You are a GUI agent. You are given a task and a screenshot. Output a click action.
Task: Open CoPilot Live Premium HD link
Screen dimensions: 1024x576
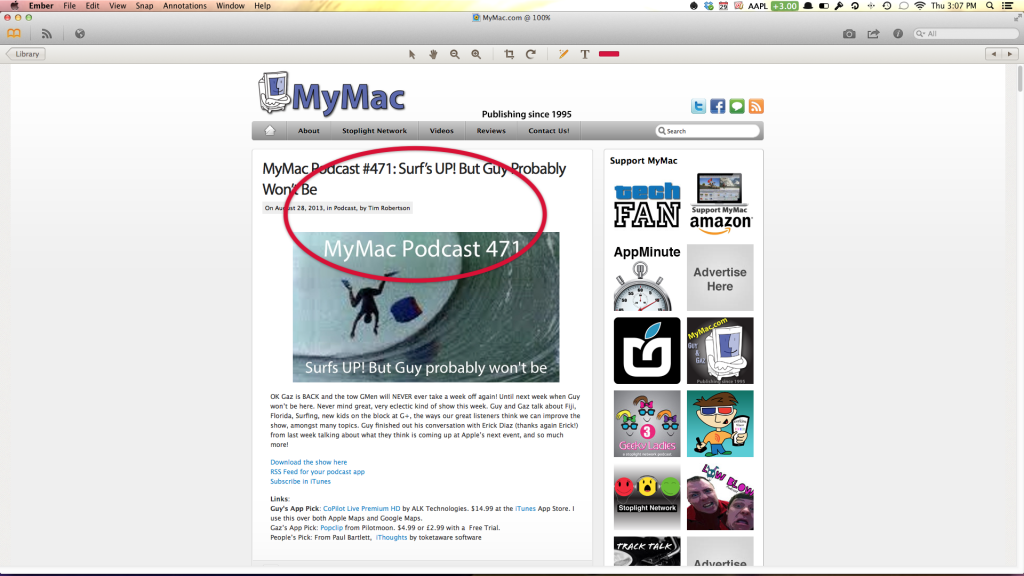point(361,508)
